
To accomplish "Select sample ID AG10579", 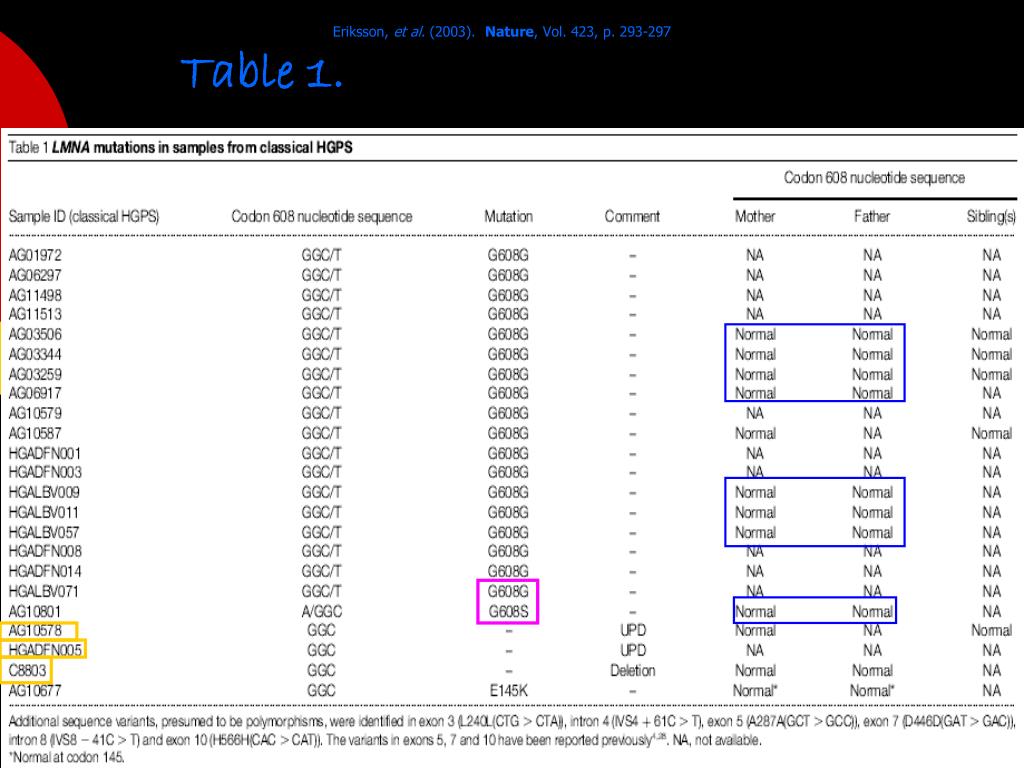I will pos(35,413).
